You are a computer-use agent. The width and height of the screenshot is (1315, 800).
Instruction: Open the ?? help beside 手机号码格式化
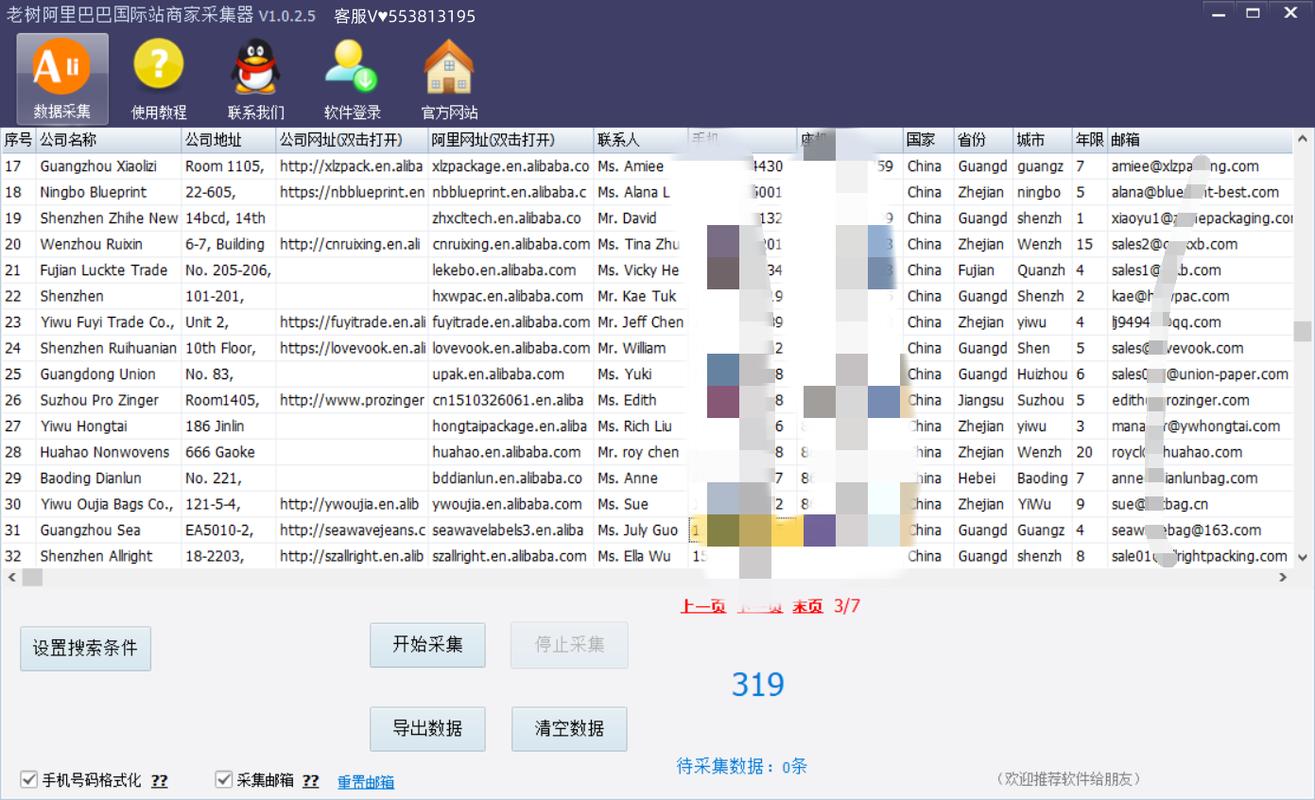[x=160, y=781]
